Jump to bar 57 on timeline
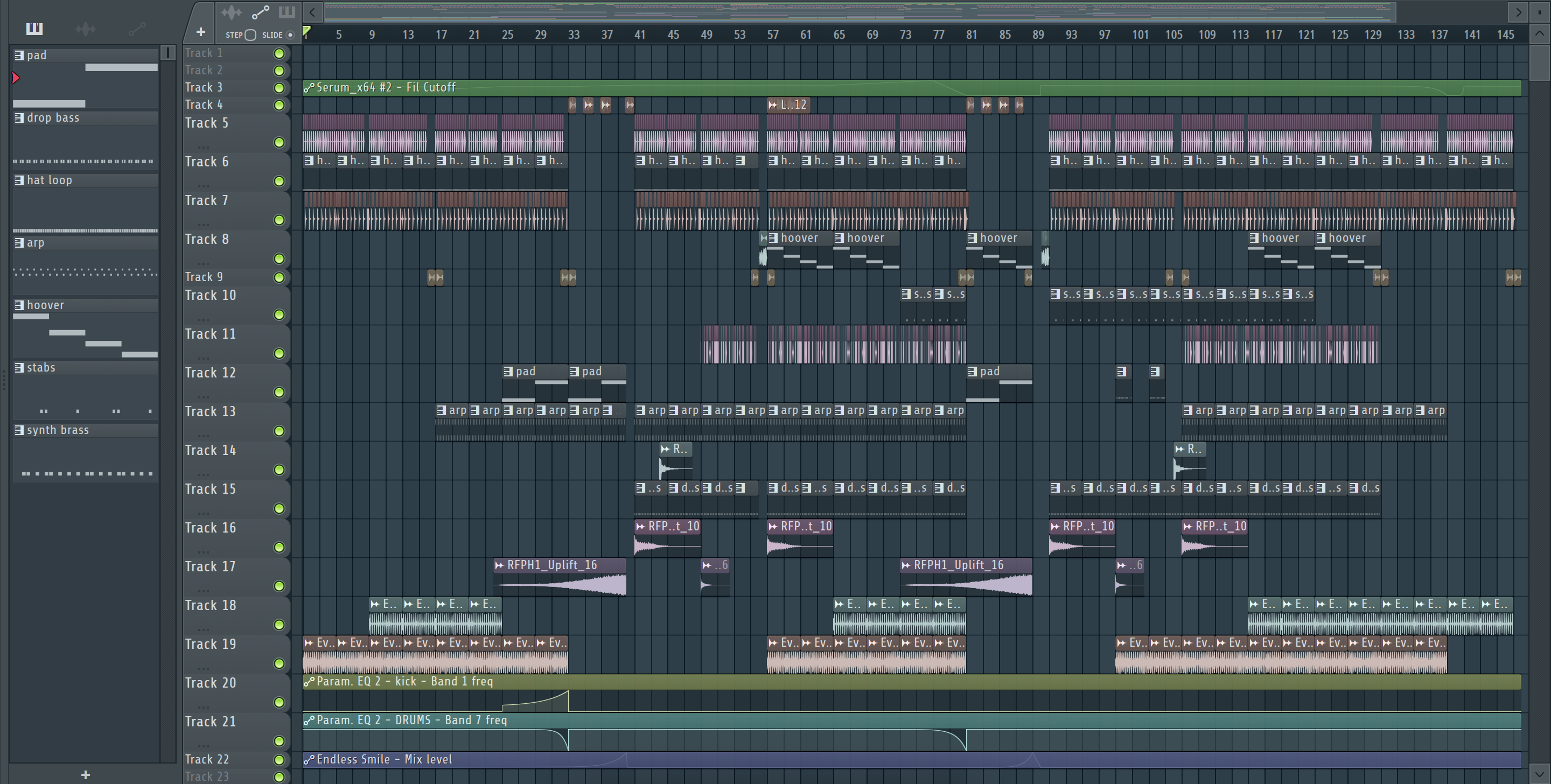The width and height of the screenshot is (1551, 784). point(772,35)
